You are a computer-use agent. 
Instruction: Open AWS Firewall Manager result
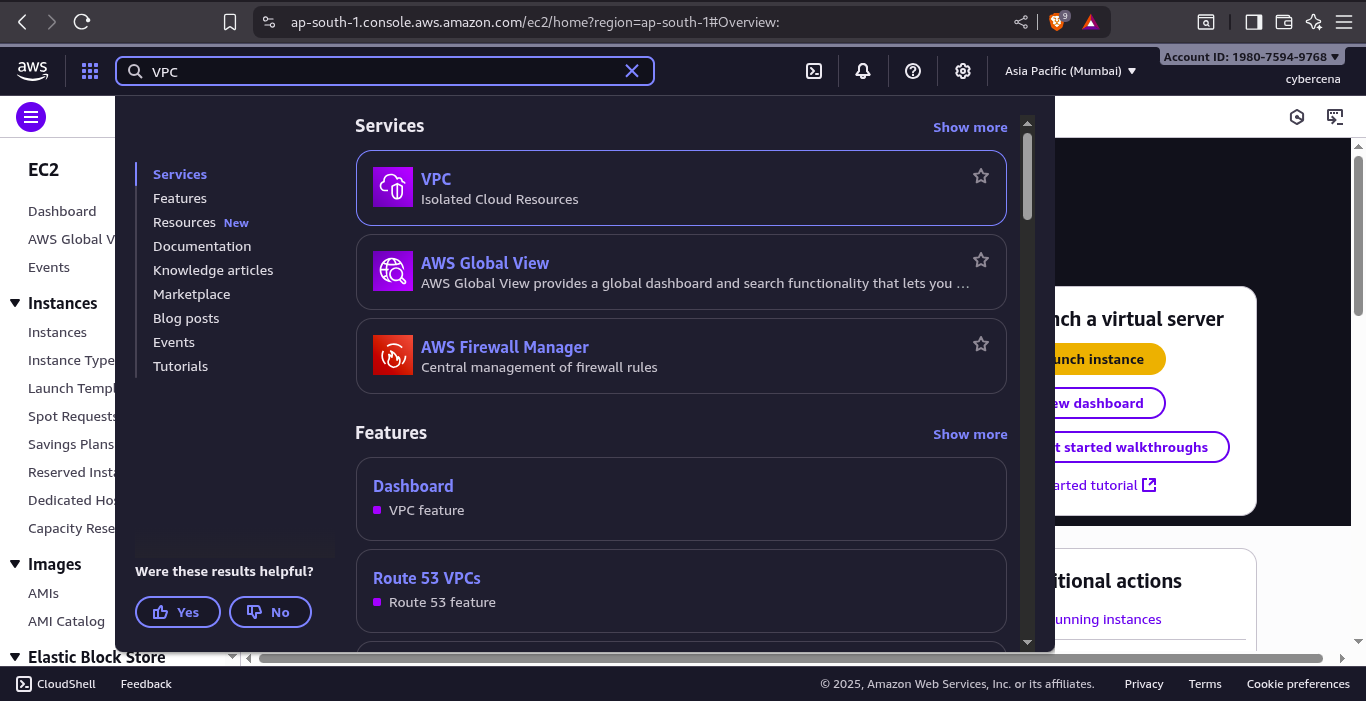point(505,347)
